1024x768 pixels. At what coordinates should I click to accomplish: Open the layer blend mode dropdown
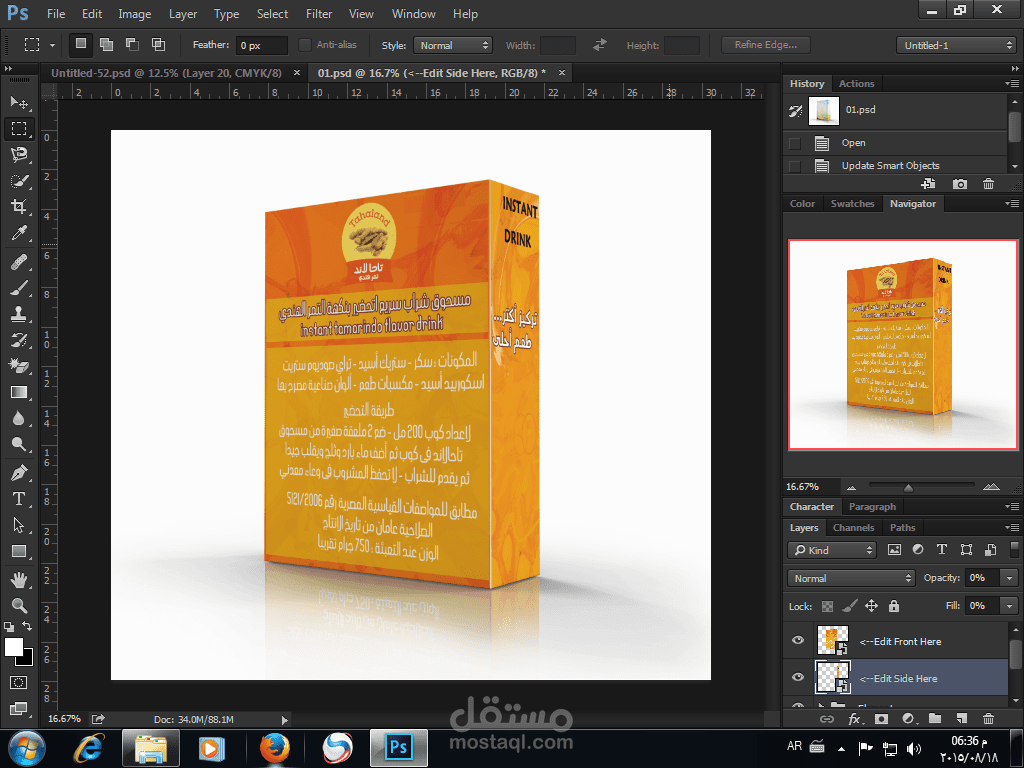click(x=851, y=578)
